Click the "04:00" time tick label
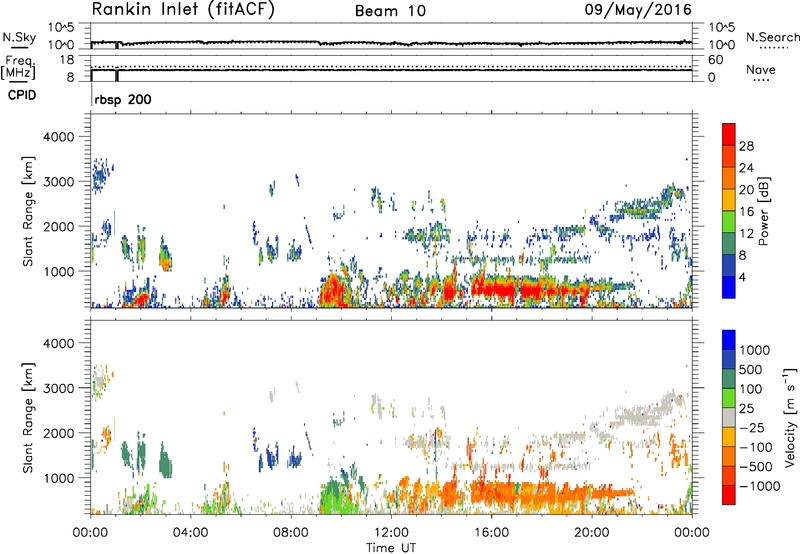The width and height of the screenshot is (800, 554). [x=190, y=533]
